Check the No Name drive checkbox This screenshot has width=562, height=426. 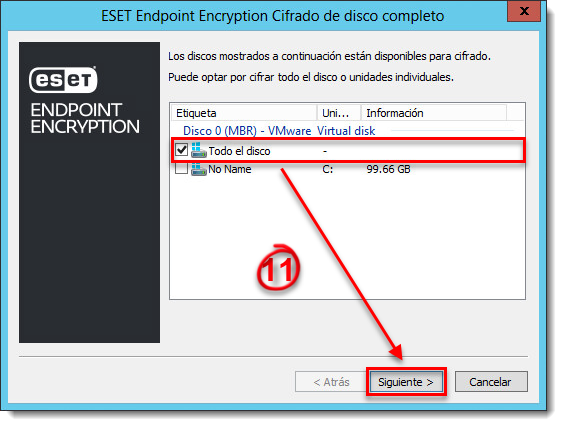click(x=181, y=168)
